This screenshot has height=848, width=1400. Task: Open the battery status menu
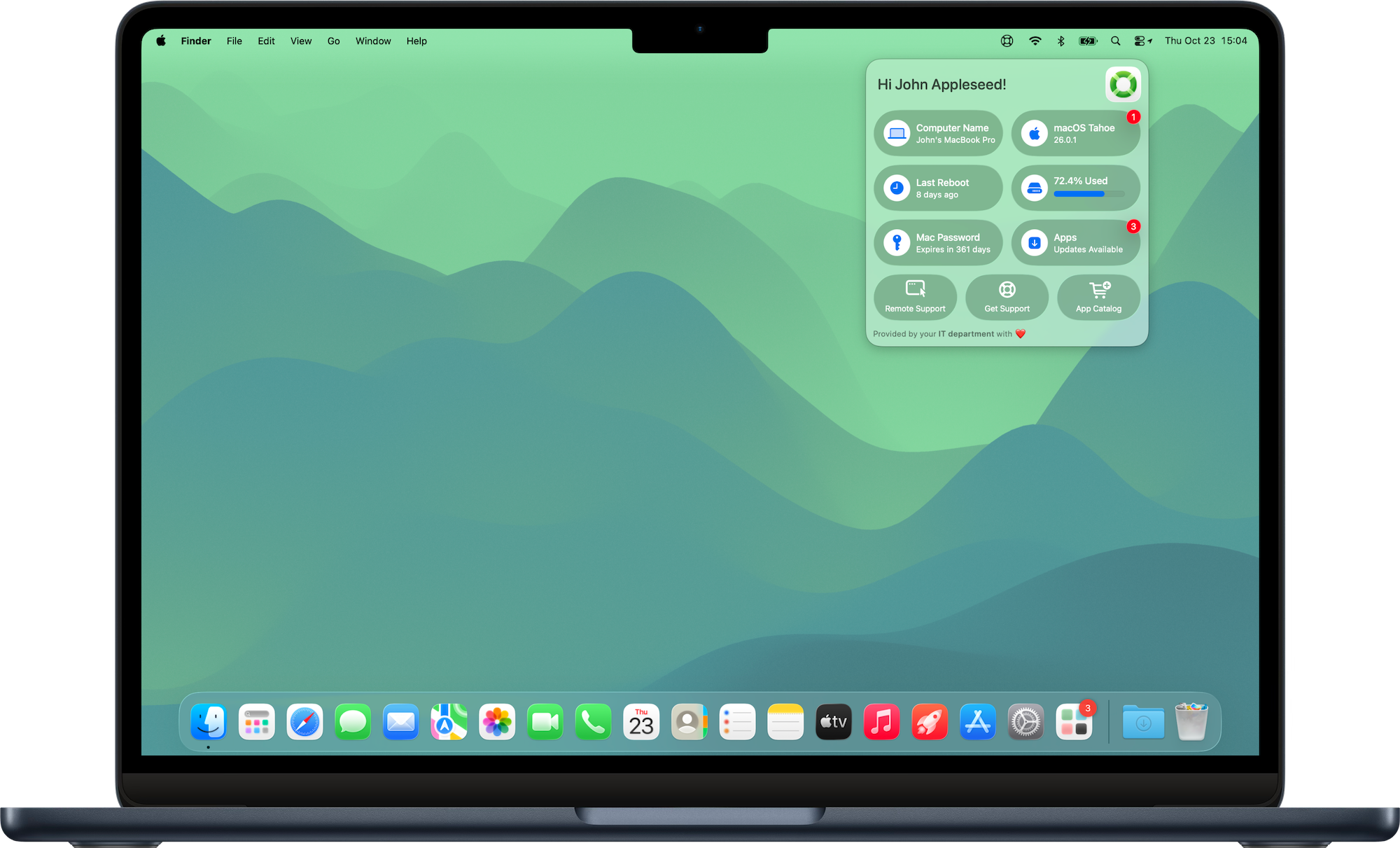coord(1088,41)
